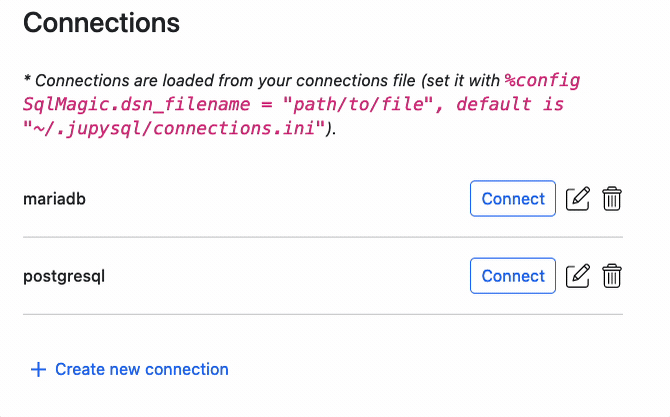
Task: Delete the mariadb connection with trash icon
Action: (612, 199)
